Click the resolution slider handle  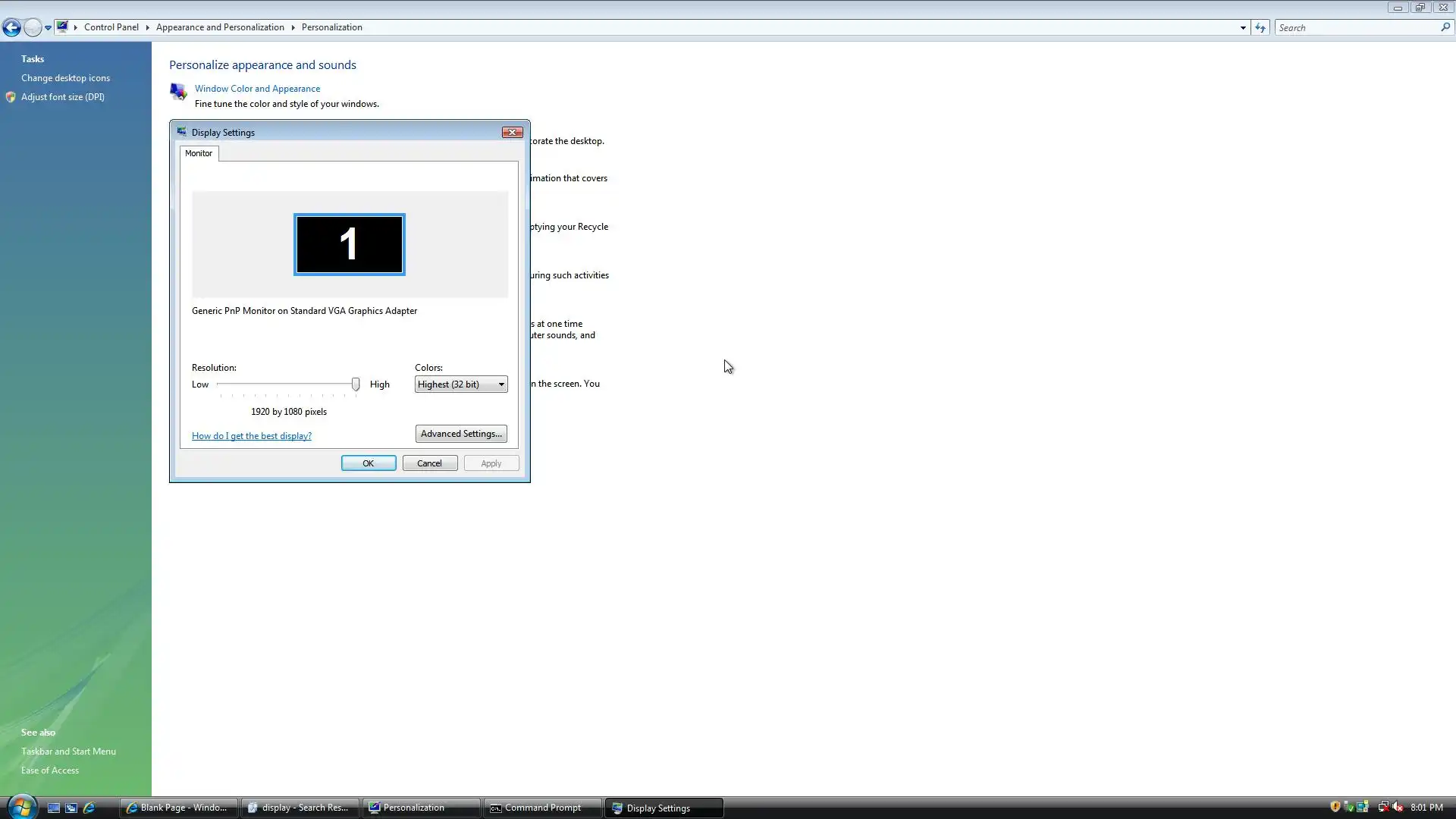(356, 384)
